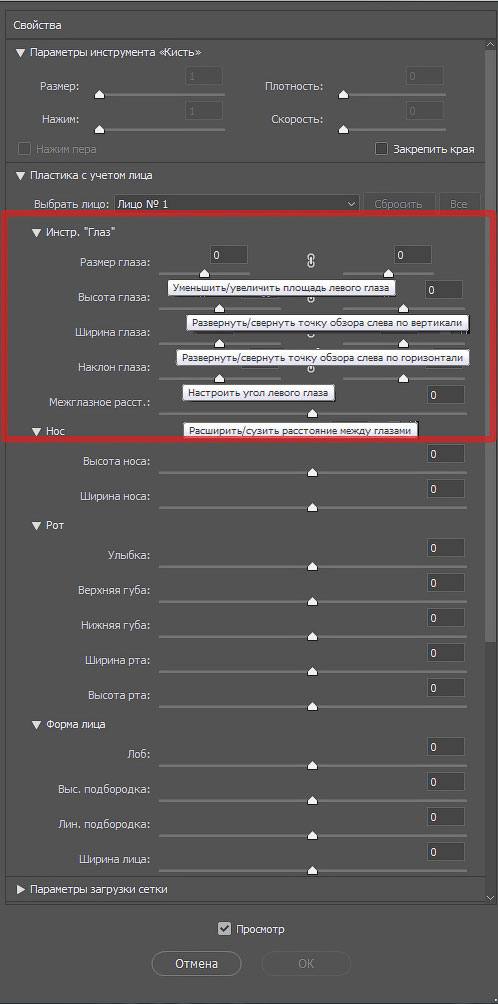498x1004 pixels.
Task: Click the Ширина глаза label
Action: point(113,332)
